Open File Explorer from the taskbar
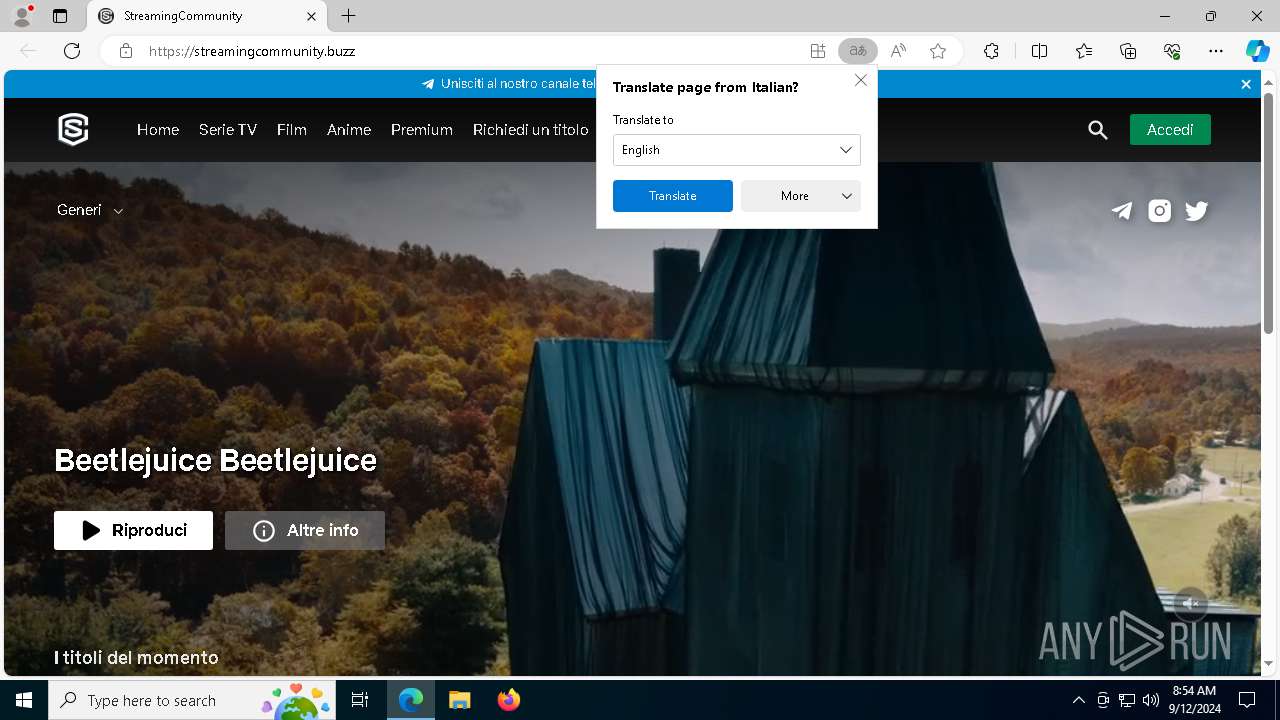Image resolution: width=1280 pixels, height=720 pixels. coord(459,700)
